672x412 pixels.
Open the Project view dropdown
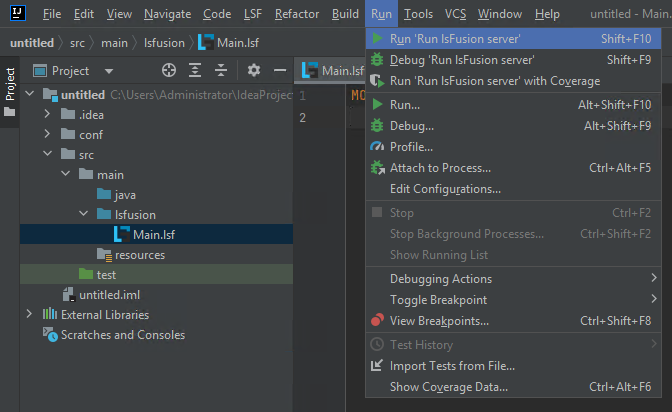pyautogui.click(x=108, y=71)
